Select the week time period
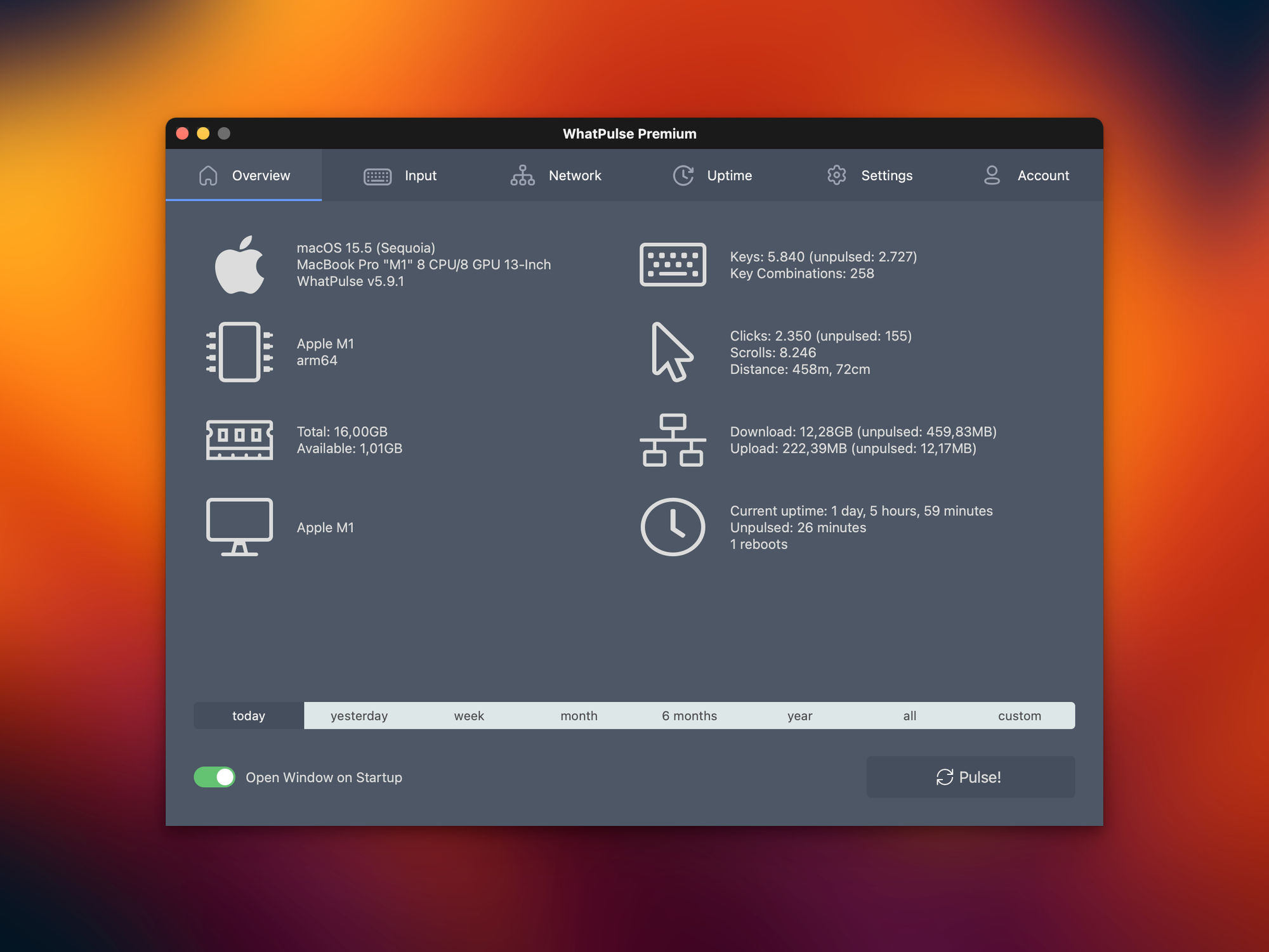The width and height of the screenshot is (1269, 952). 469,715
